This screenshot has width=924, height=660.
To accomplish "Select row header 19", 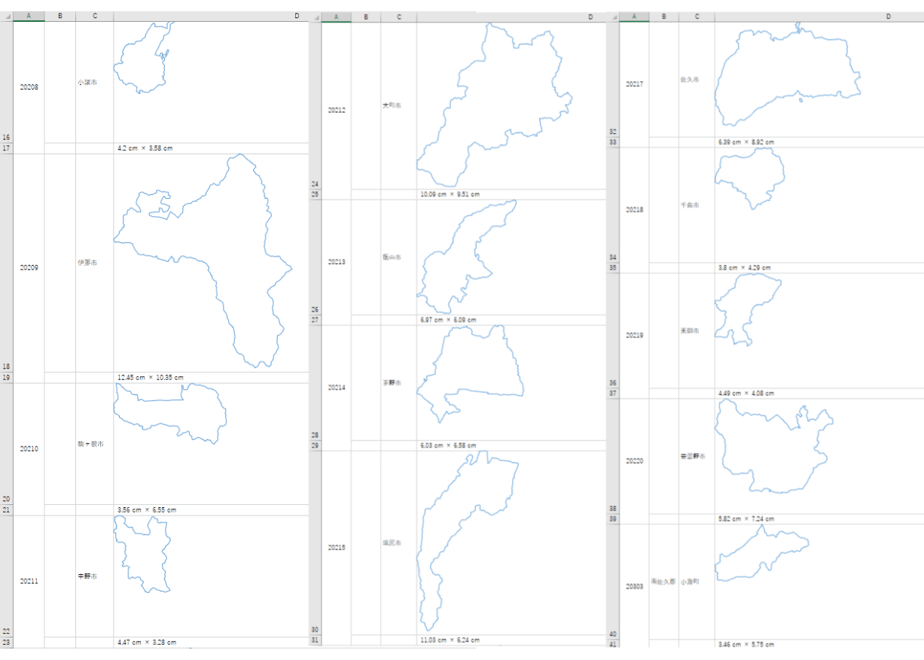I will click(6, 378).
